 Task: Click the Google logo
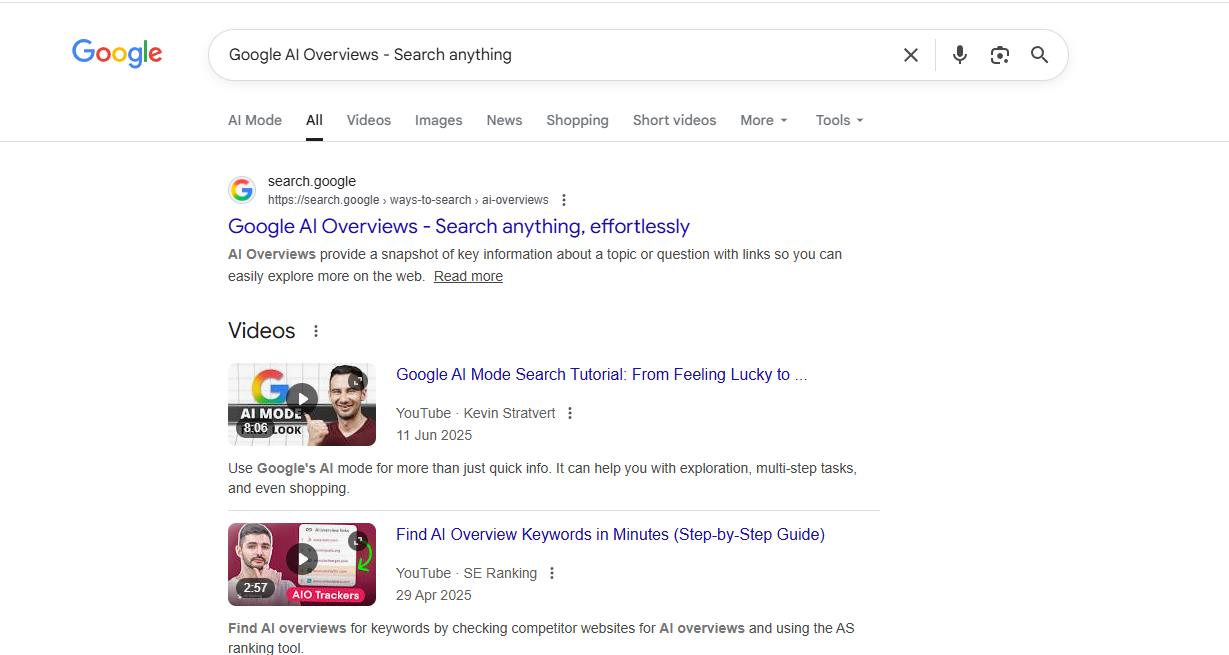coord(117,53)
